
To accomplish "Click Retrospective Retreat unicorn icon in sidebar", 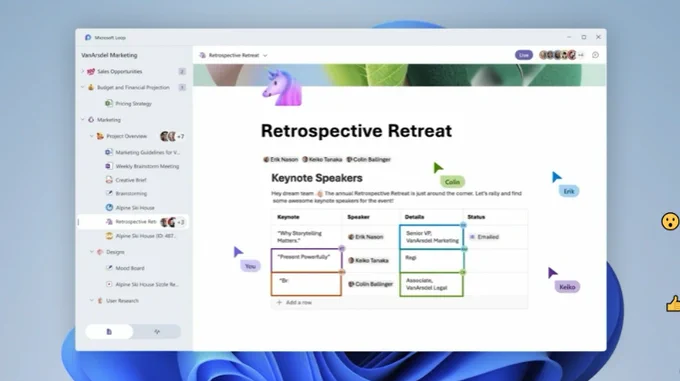I will (109, 221).
